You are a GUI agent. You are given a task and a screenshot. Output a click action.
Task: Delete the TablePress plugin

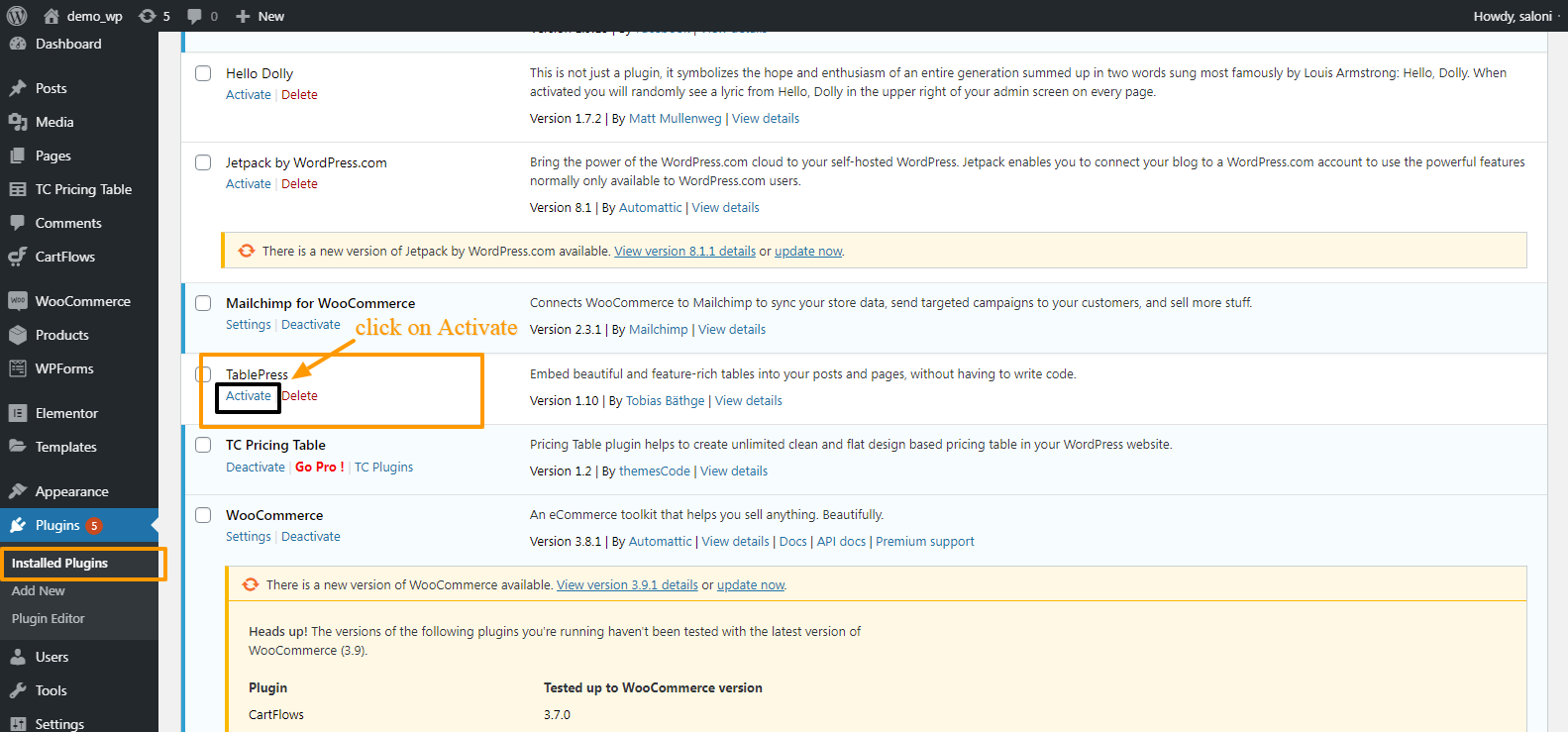300,396
